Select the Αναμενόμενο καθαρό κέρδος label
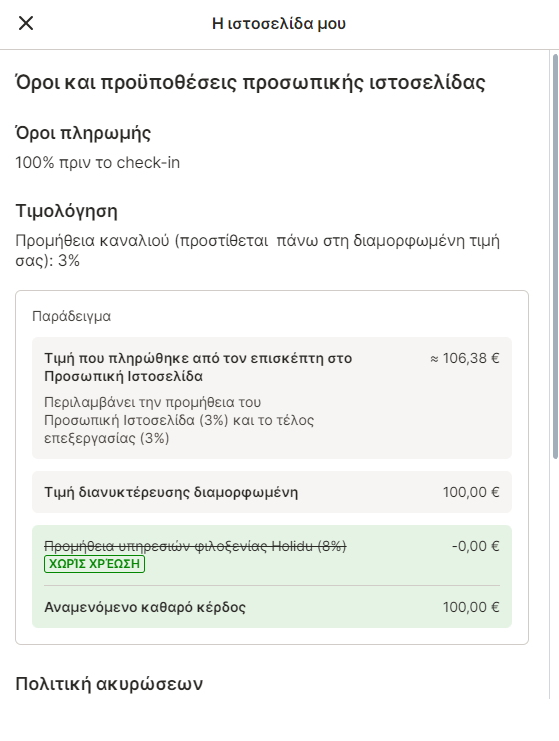559x741 pixels. [145, 607]
